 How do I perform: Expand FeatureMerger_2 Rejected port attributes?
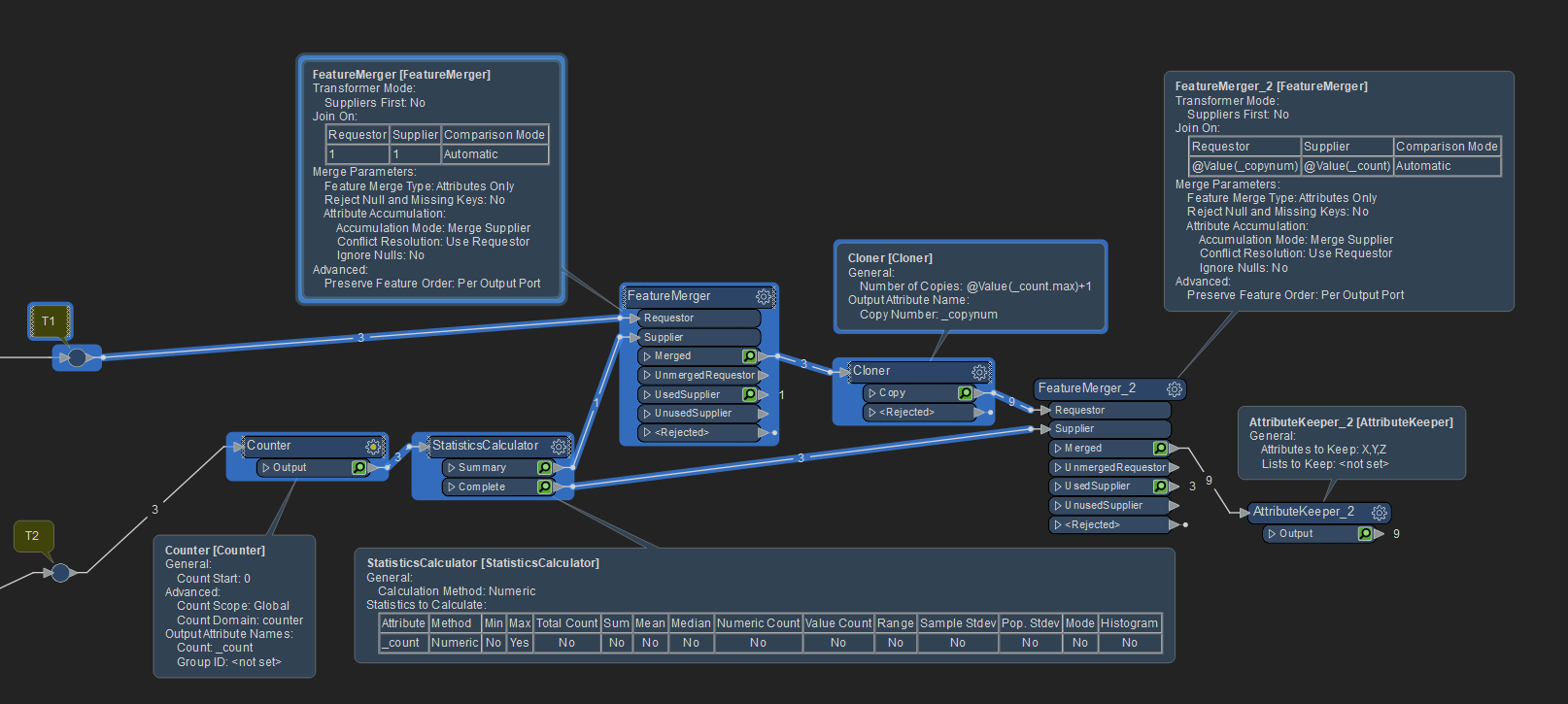[1058, 524]
